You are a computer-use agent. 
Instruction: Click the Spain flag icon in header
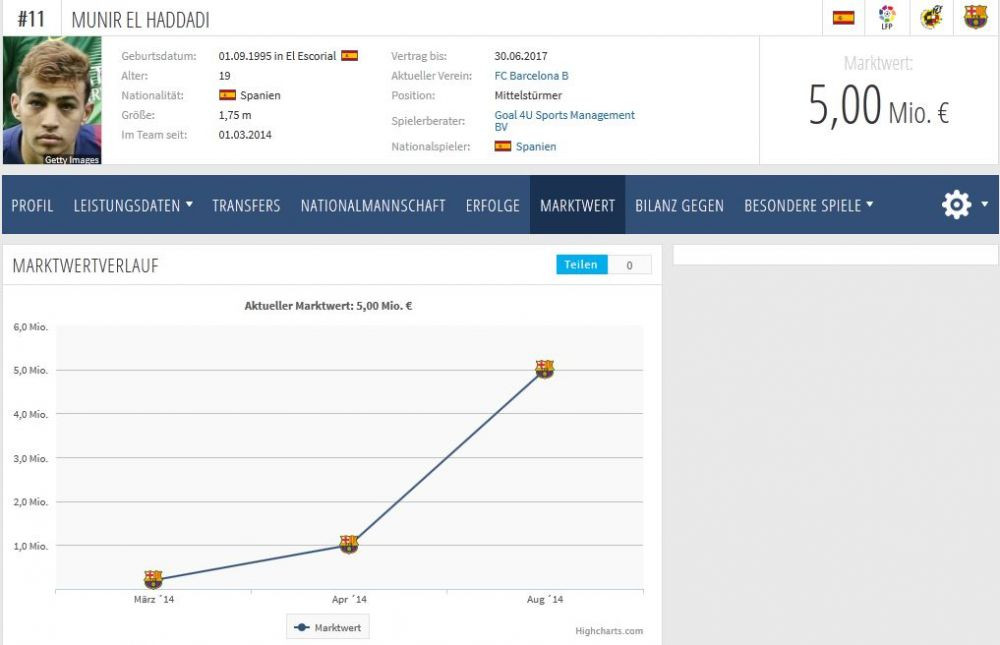[x=843, y=18]
